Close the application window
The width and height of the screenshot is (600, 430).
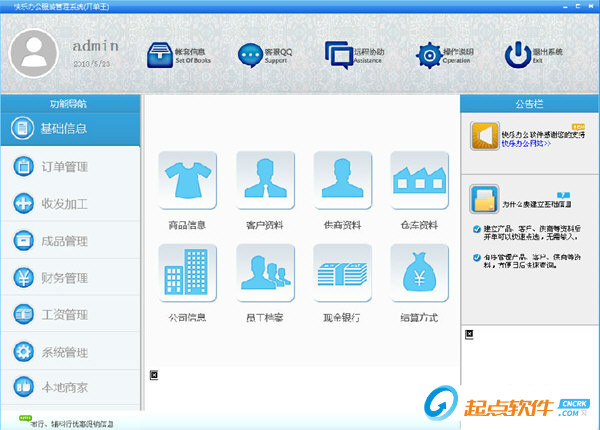591,7
